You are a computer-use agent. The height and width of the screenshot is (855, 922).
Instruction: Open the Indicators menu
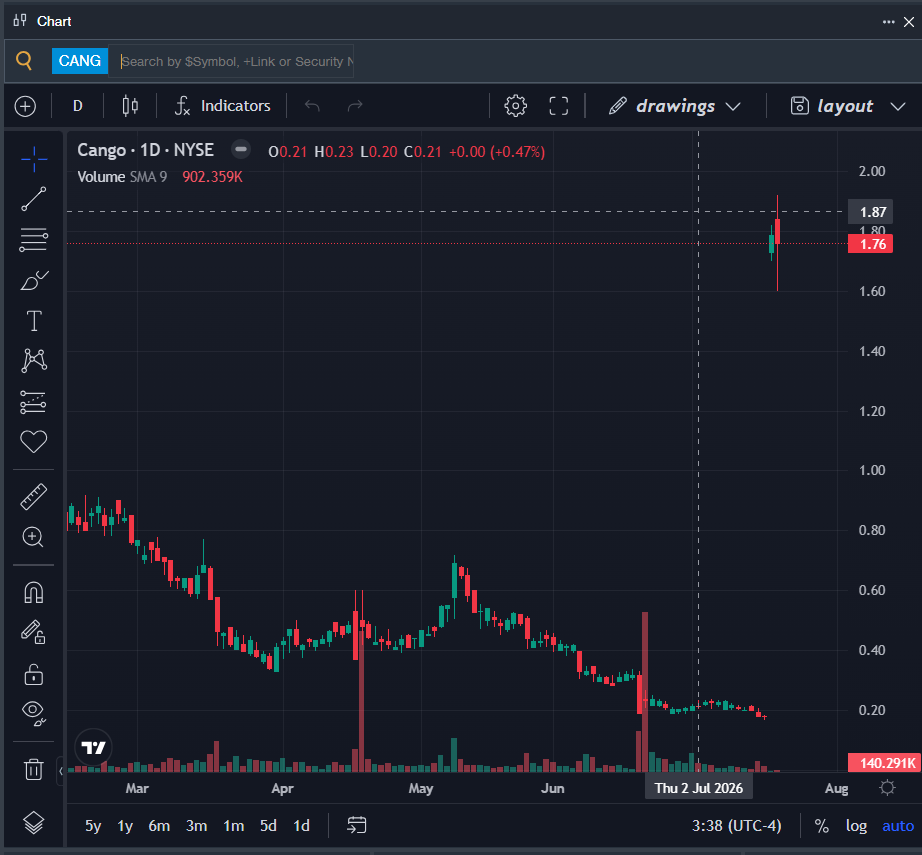click(x=223, y=106)
